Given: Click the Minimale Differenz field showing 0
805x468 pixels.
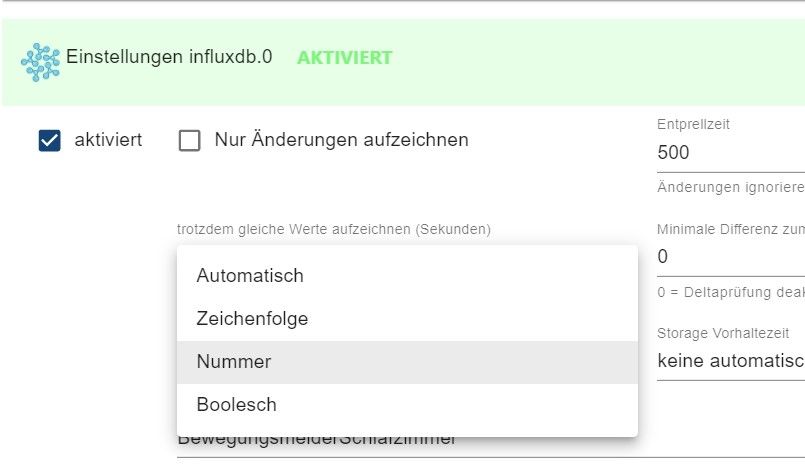Looking at the screenshot, I should [x=730, y=257].
